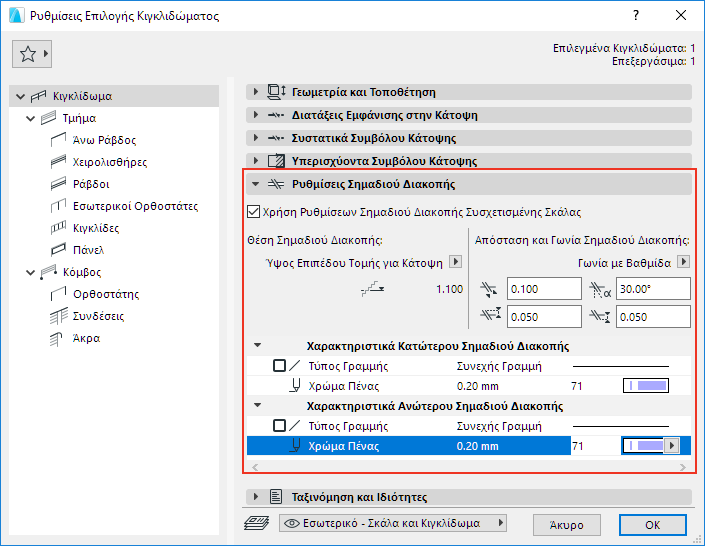Select Ράβδοι tree item
Screen dimensions: 705x546
pos(91,184)
